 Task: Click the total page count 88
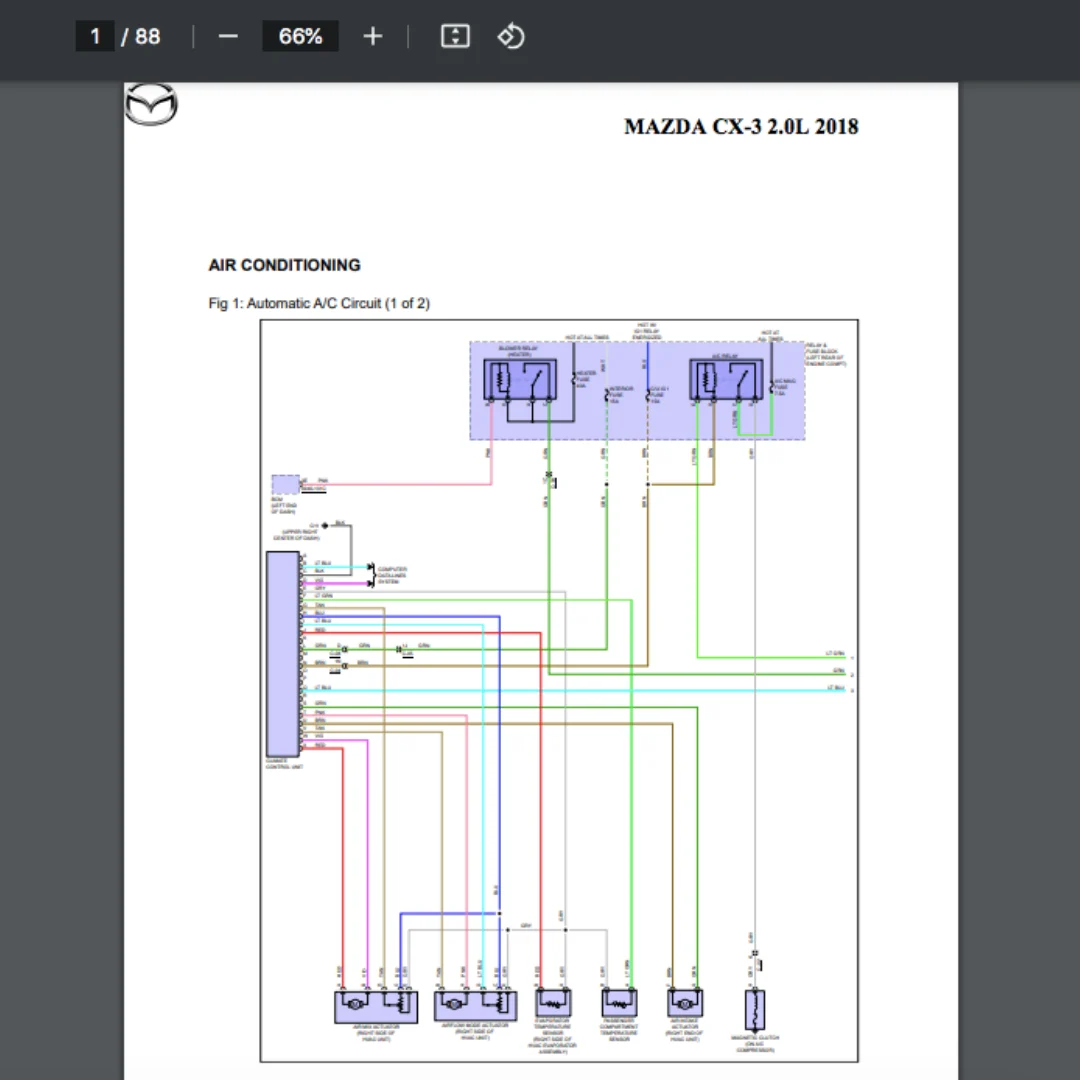coord(148,37)
